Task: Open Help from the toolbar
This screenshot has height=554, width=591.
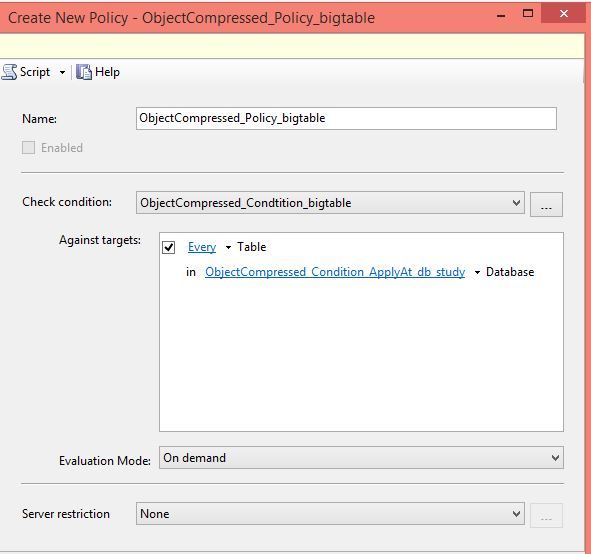Action: pos(107,72)
